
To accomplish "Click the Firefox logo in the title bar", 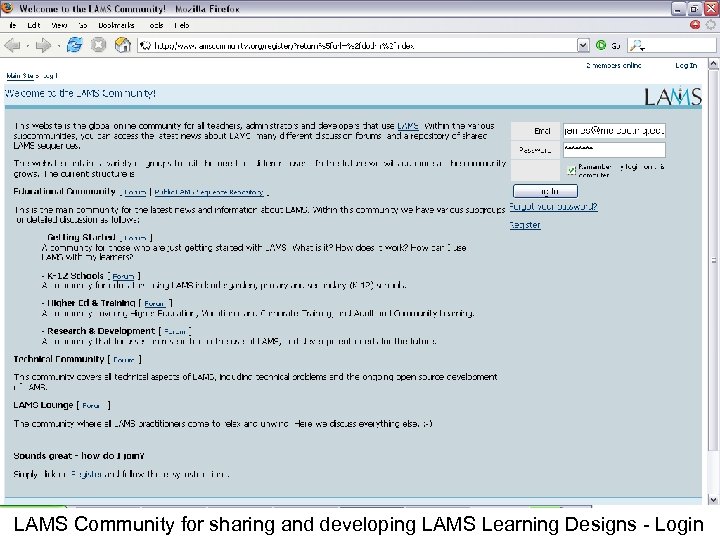I will click(7, 8).
